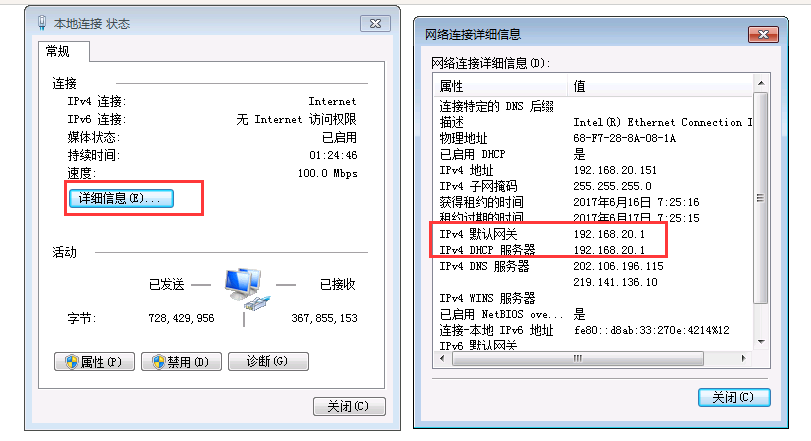
Task: Close the status window via the X icon
Action: pyautogui.click(x=375, y=24)
